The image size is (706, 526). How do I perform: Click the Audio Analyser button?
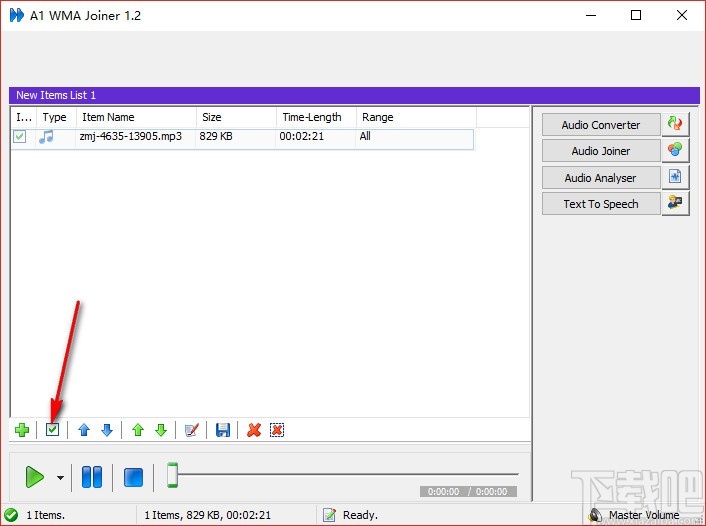(601, 178)
